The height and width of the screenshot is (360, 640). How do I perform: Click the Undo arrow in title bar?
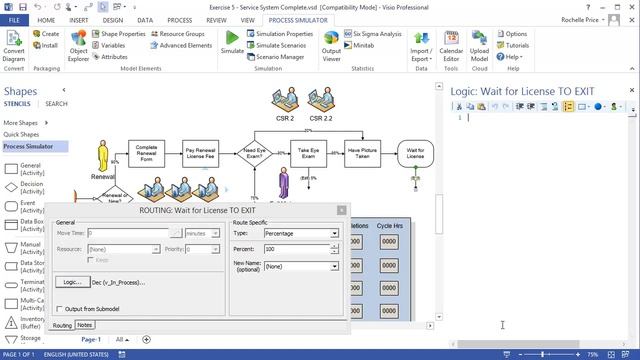pyautogui.click(x=38, y=7)
